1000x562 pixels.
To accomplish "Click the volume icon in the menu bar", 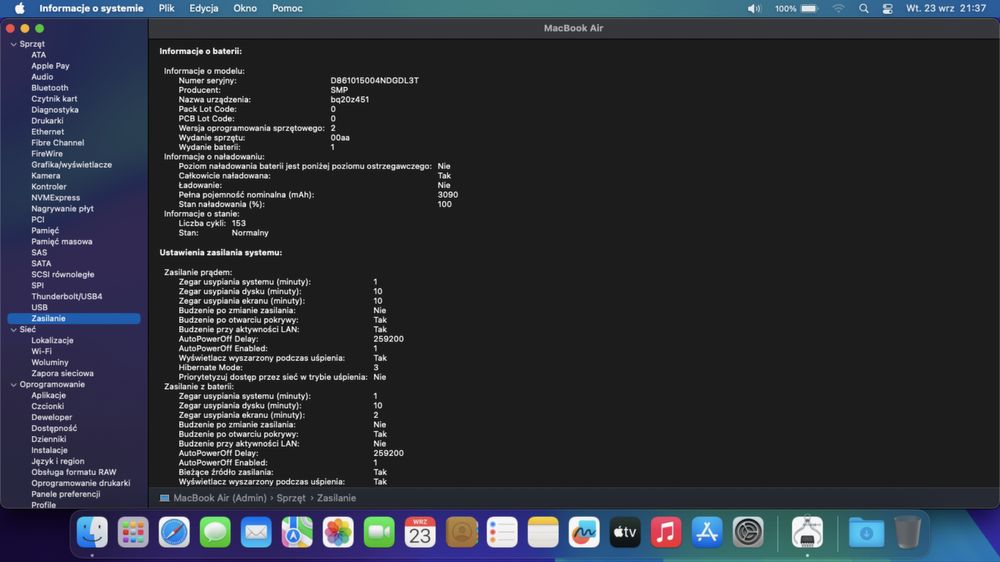I will point(754,8).
